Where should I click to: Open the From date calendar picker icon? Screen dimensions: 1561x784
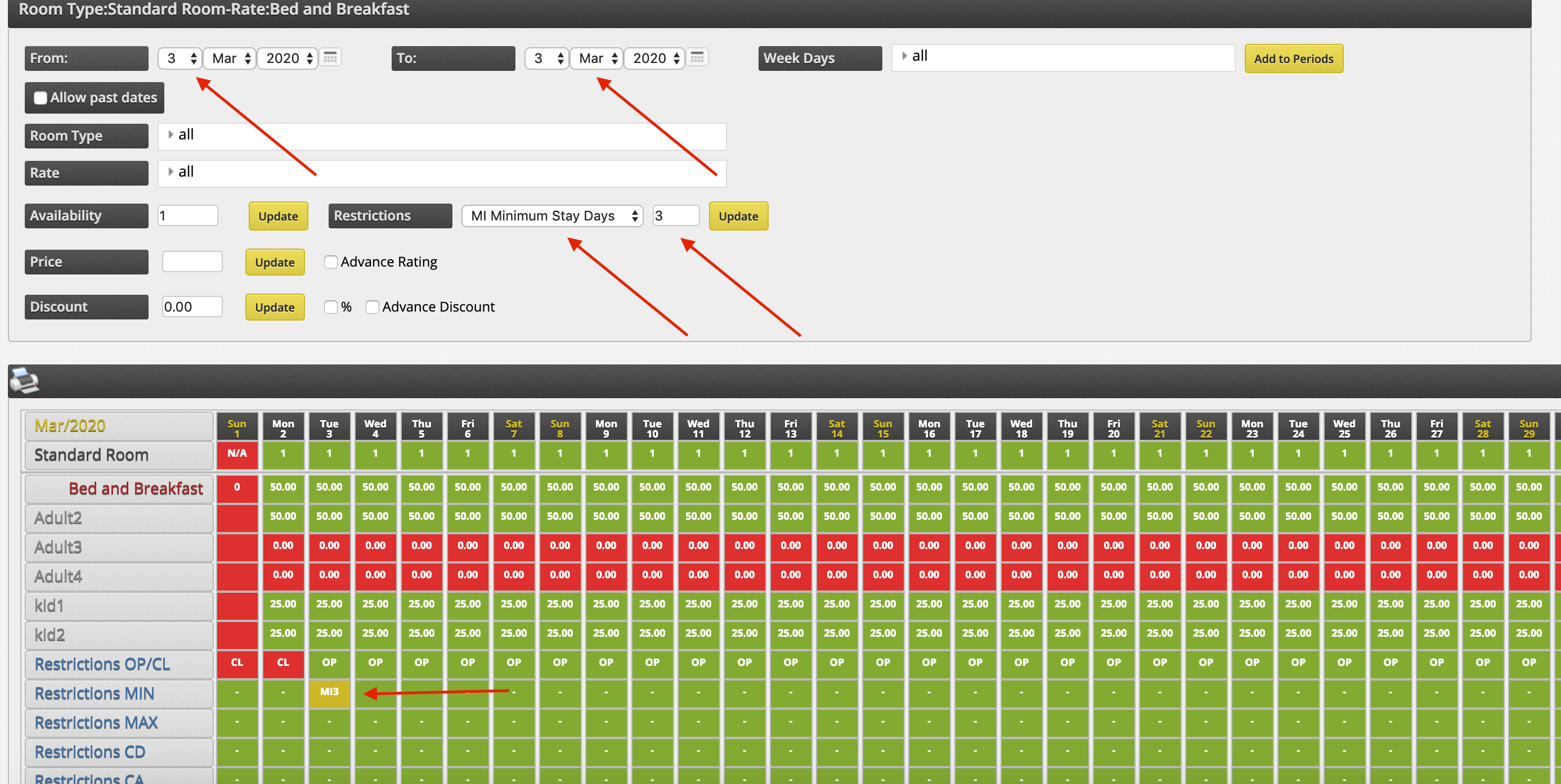click(x=330, y=57)
